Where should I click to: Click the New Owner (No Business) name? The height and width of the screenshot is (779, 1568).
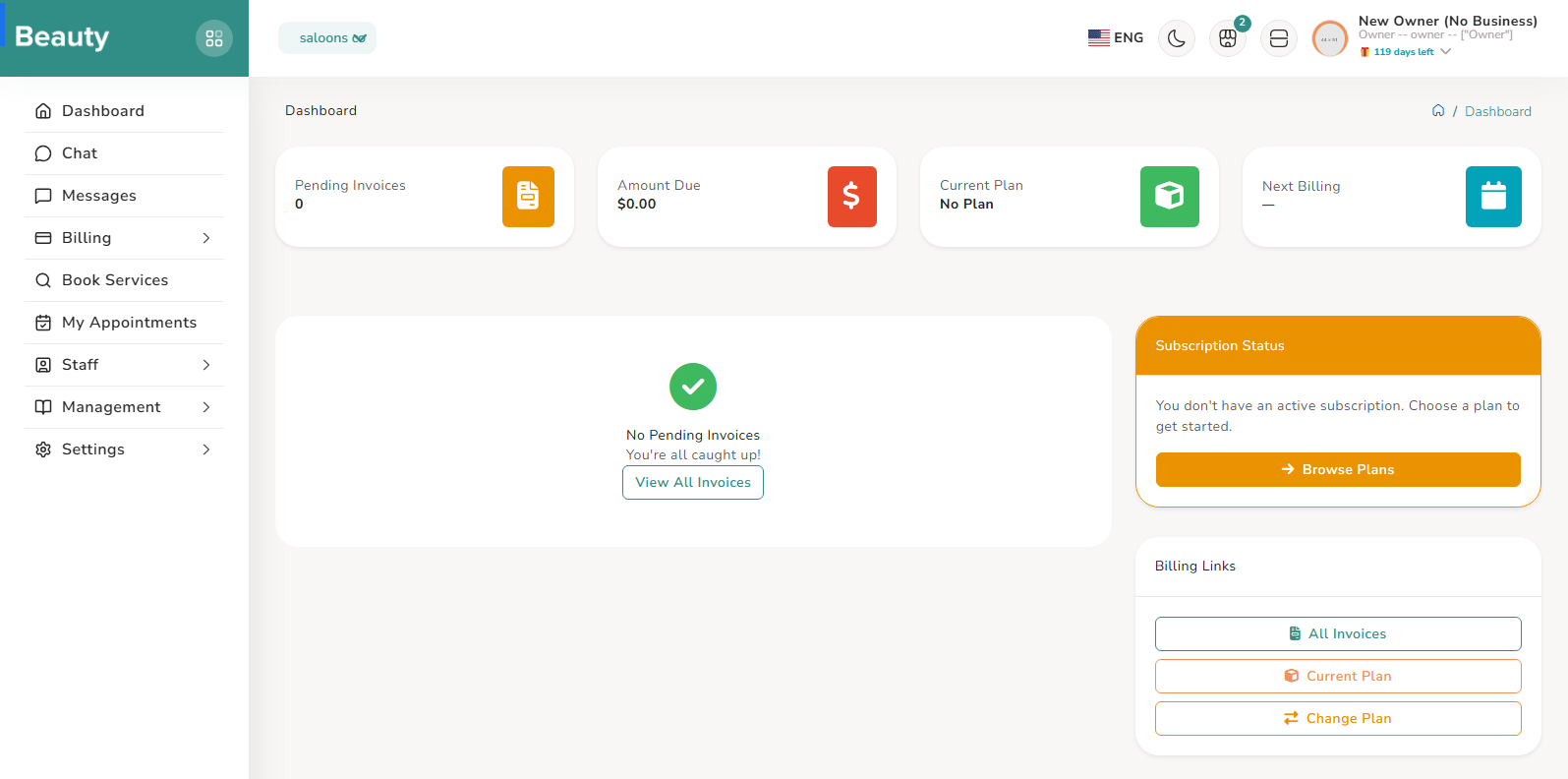[1448, 21]
